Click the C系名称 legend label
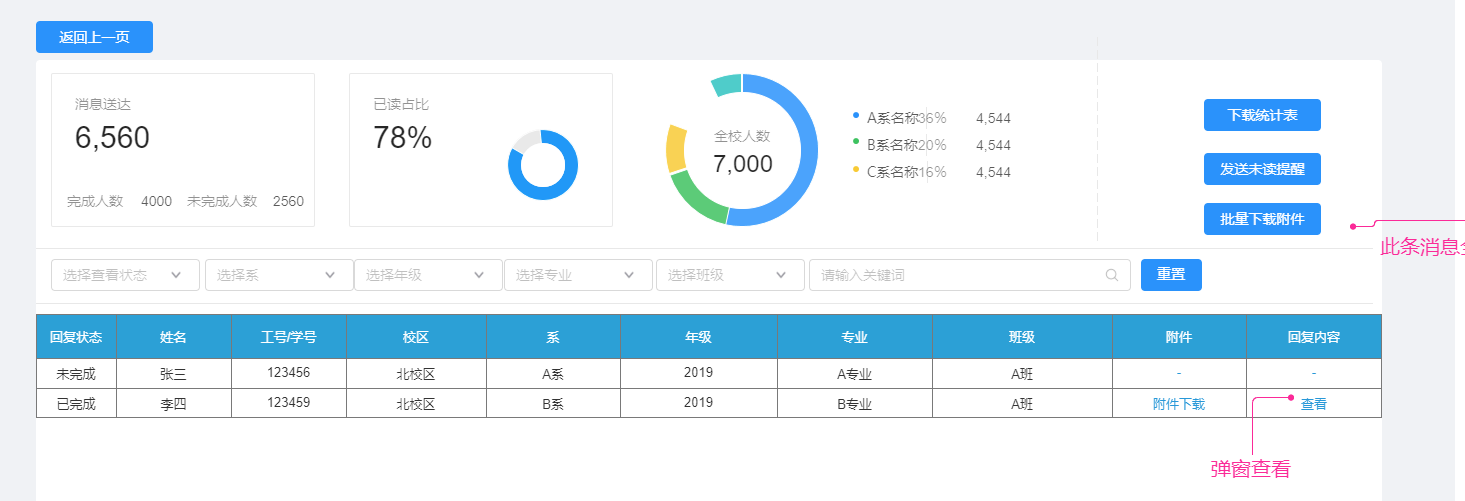Viewport: 1465px width, 501px height. tap(892, 172)
